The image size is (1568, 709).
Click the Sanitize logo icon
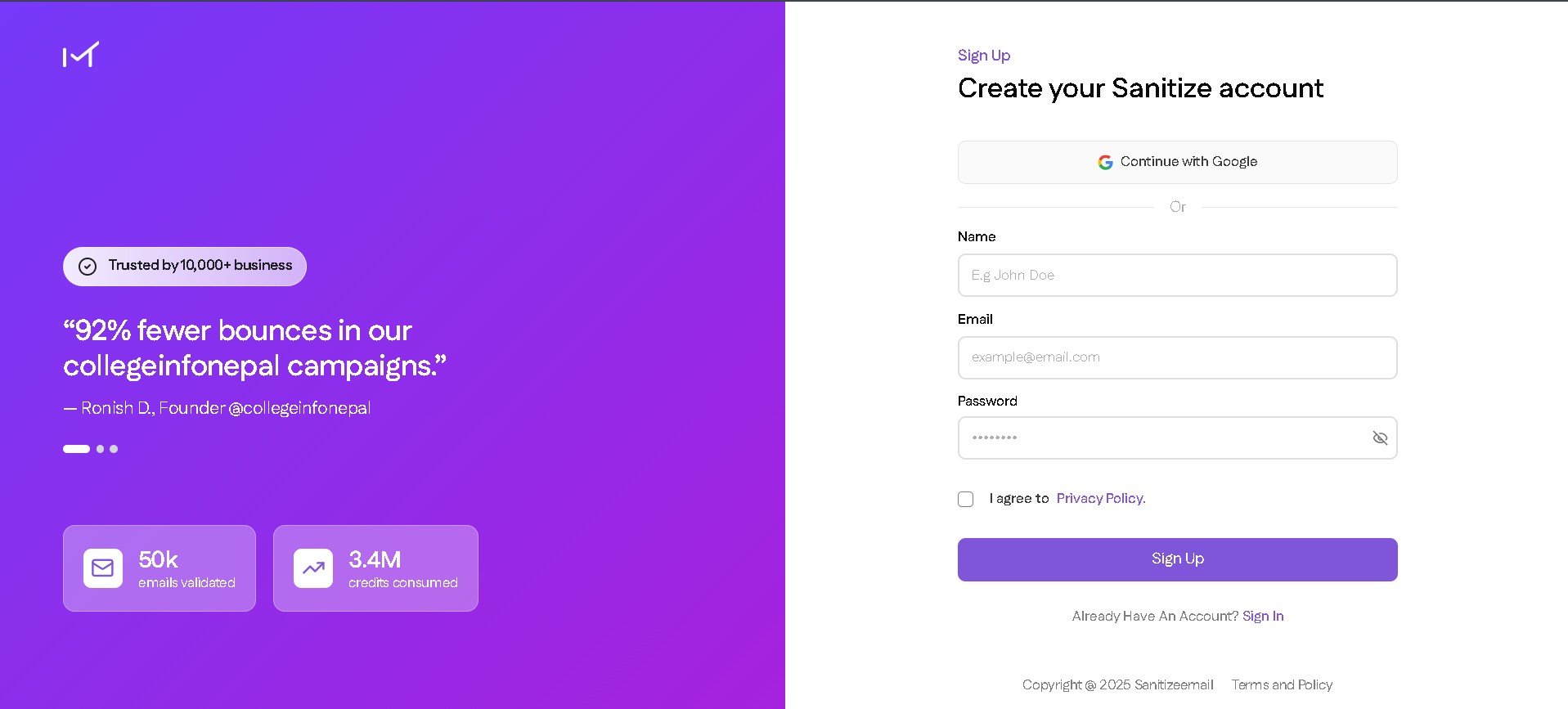point(81,54)
